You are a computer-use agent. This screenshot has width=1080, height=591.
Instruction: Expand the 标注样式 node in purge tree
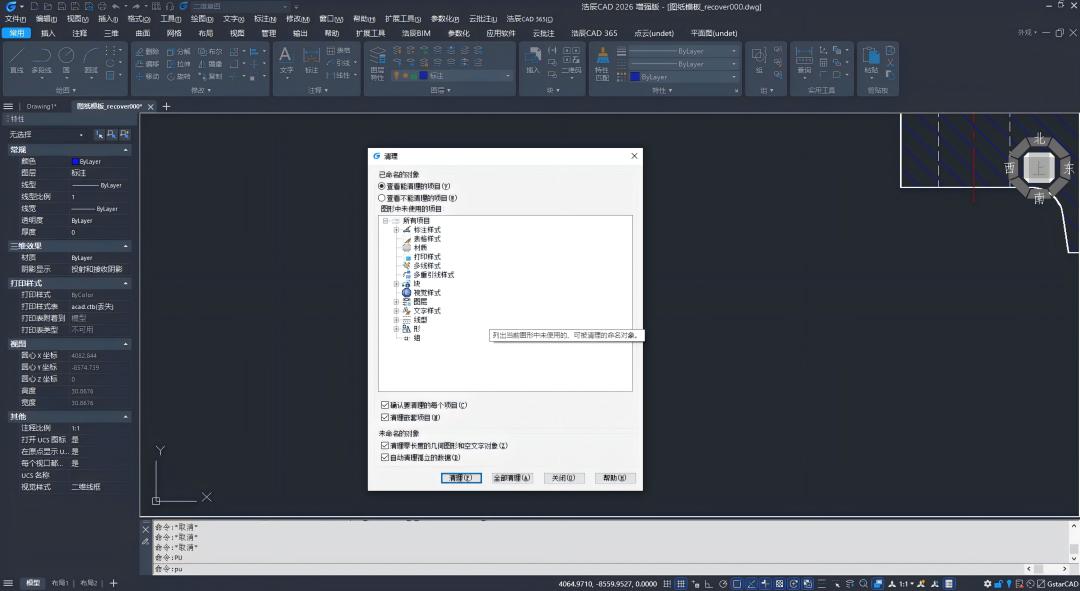[x=396, y=230]
